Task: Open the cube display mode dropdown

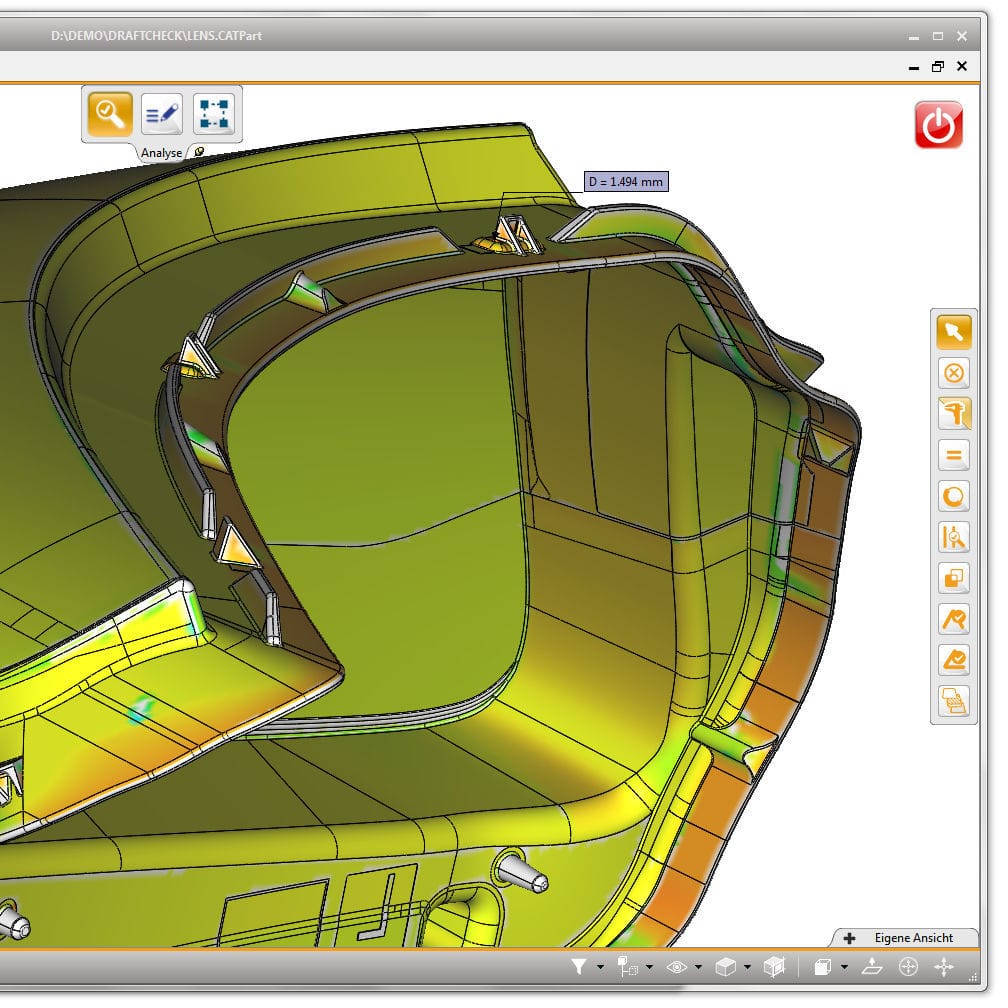Action: point(745,967)
